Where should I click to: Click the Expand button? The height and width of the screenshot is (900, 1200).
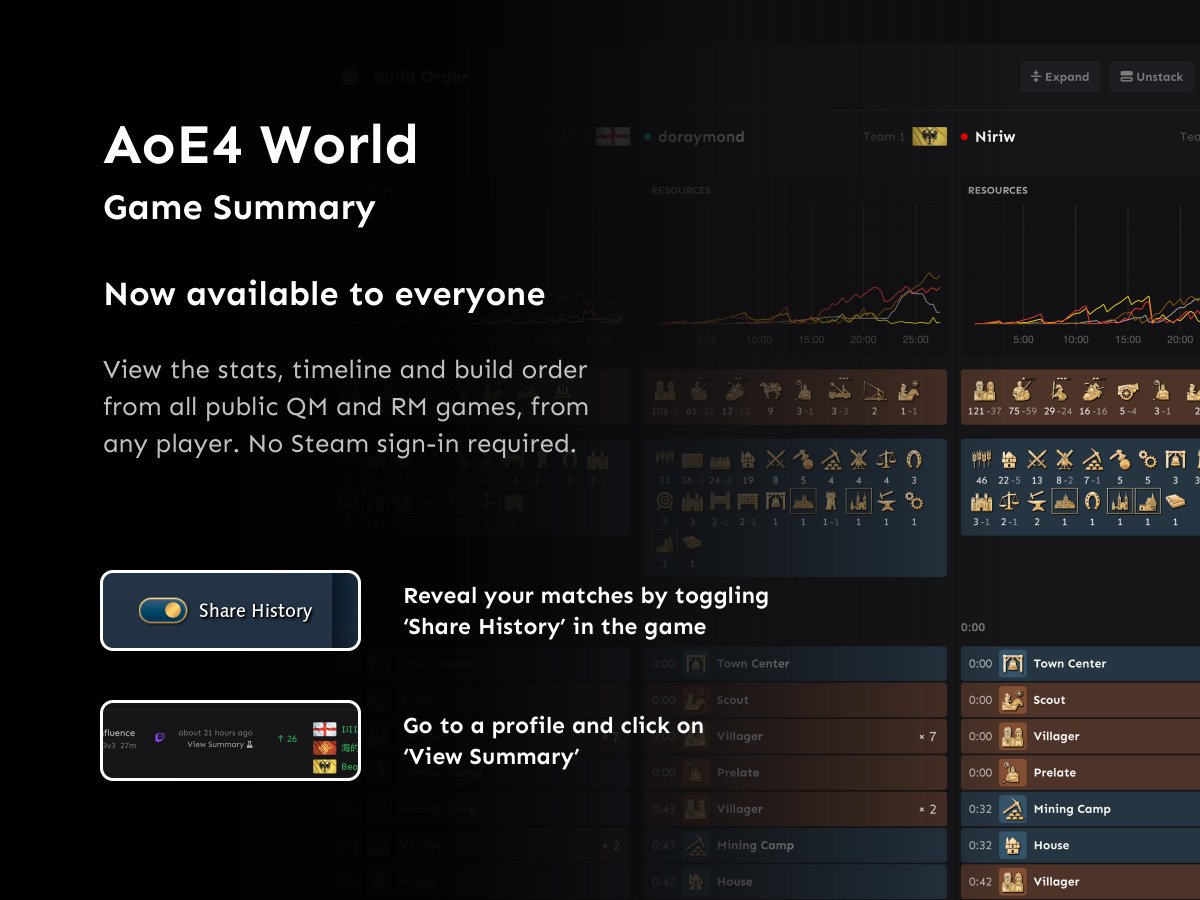[x=1060, y=77]
